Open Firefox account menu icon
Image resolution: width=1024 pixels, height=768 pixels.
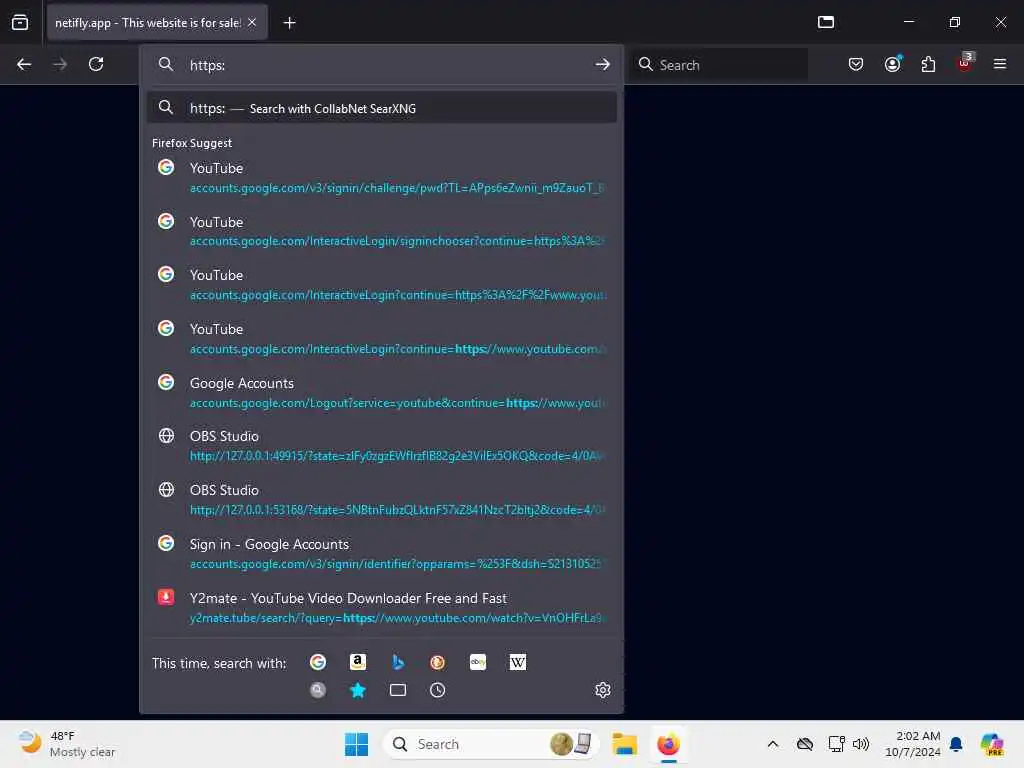coord(893,64)
